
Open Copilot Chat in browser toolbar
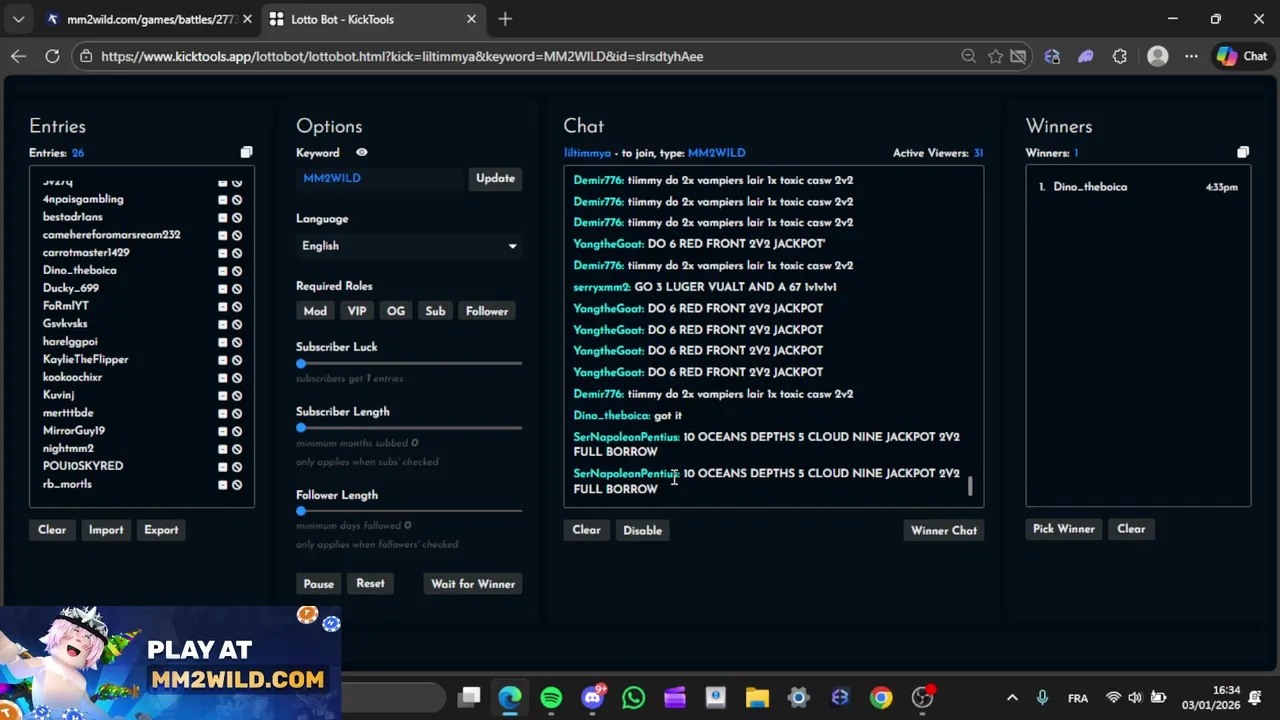click(1242, 56)
